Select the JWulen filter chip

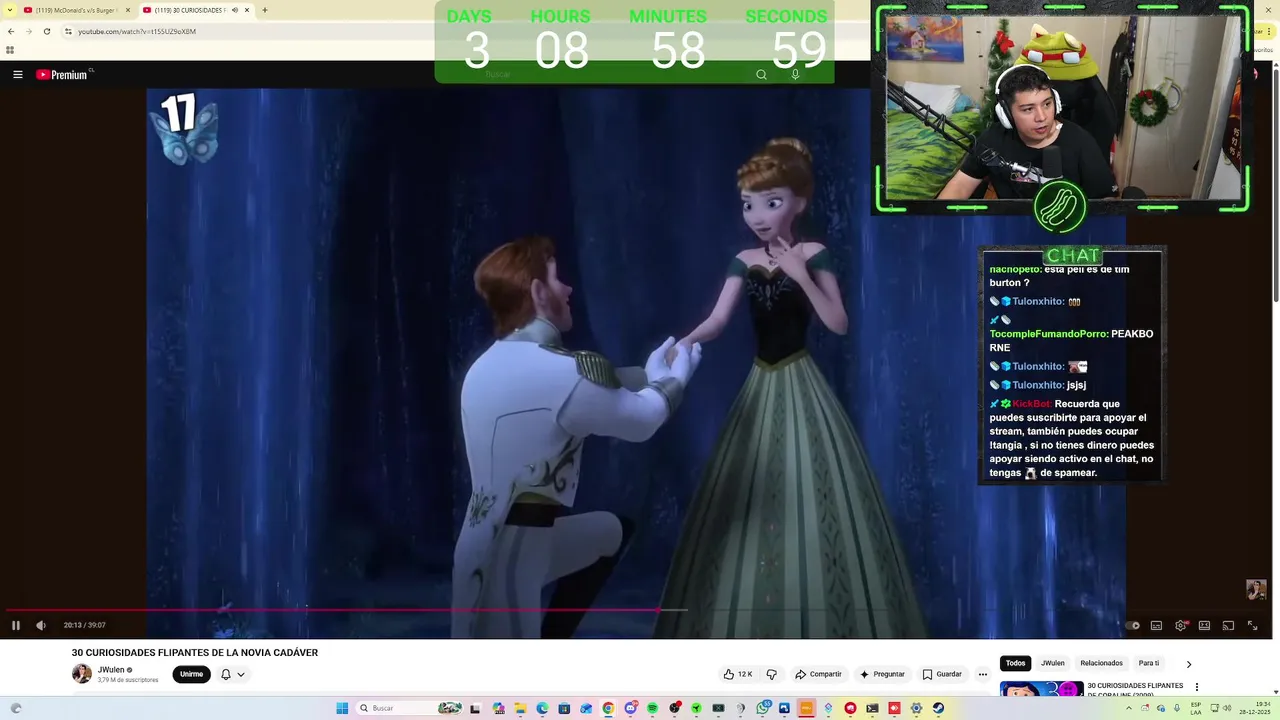(1053, 663)
